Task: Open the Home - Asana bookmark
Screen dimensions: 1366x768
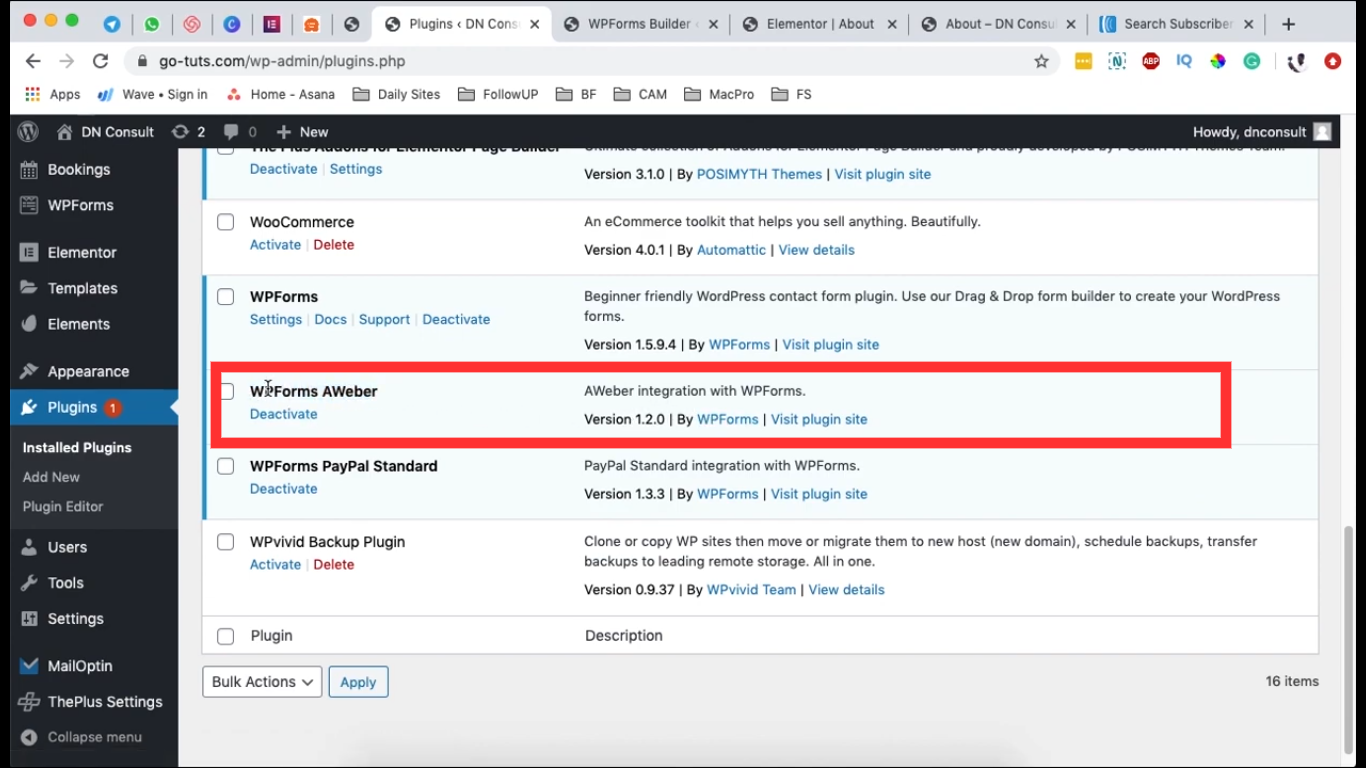Action: tap(281, 94)
